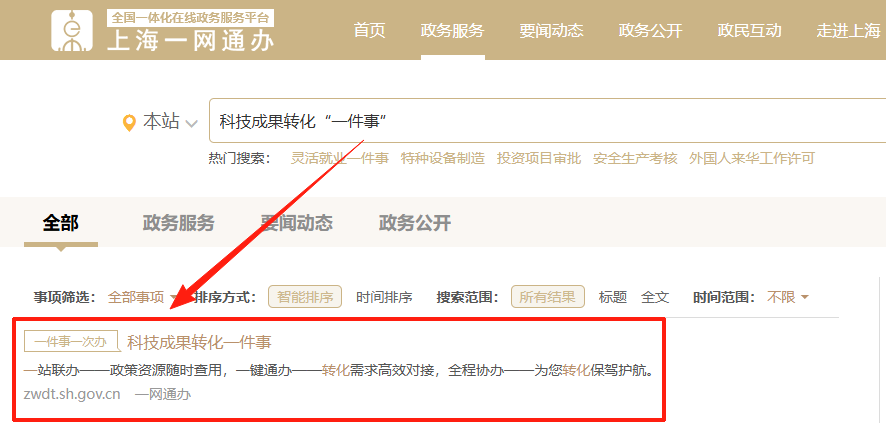The height and width of the screenshot is (423, 886).
Task: Go to 政务公开 in top navigation
Action: click(650, 30)
